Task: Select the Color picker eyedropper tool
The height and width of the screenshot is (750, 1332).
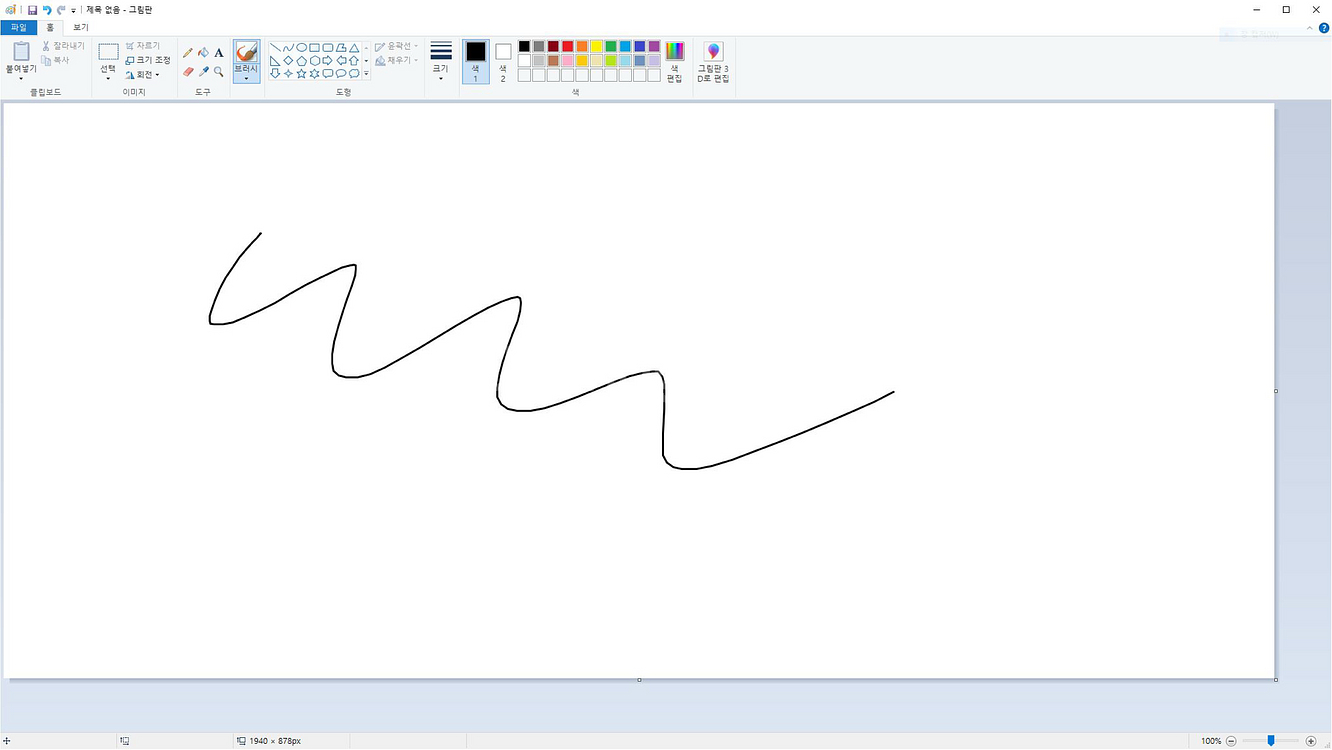Action: 203,72
